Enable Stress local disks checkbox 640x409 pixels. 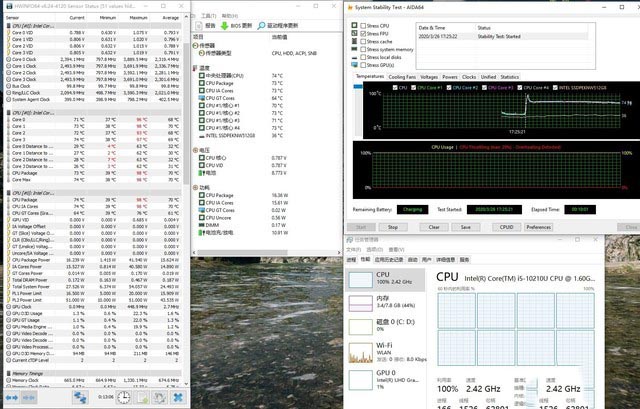click(x=363, y=57)
